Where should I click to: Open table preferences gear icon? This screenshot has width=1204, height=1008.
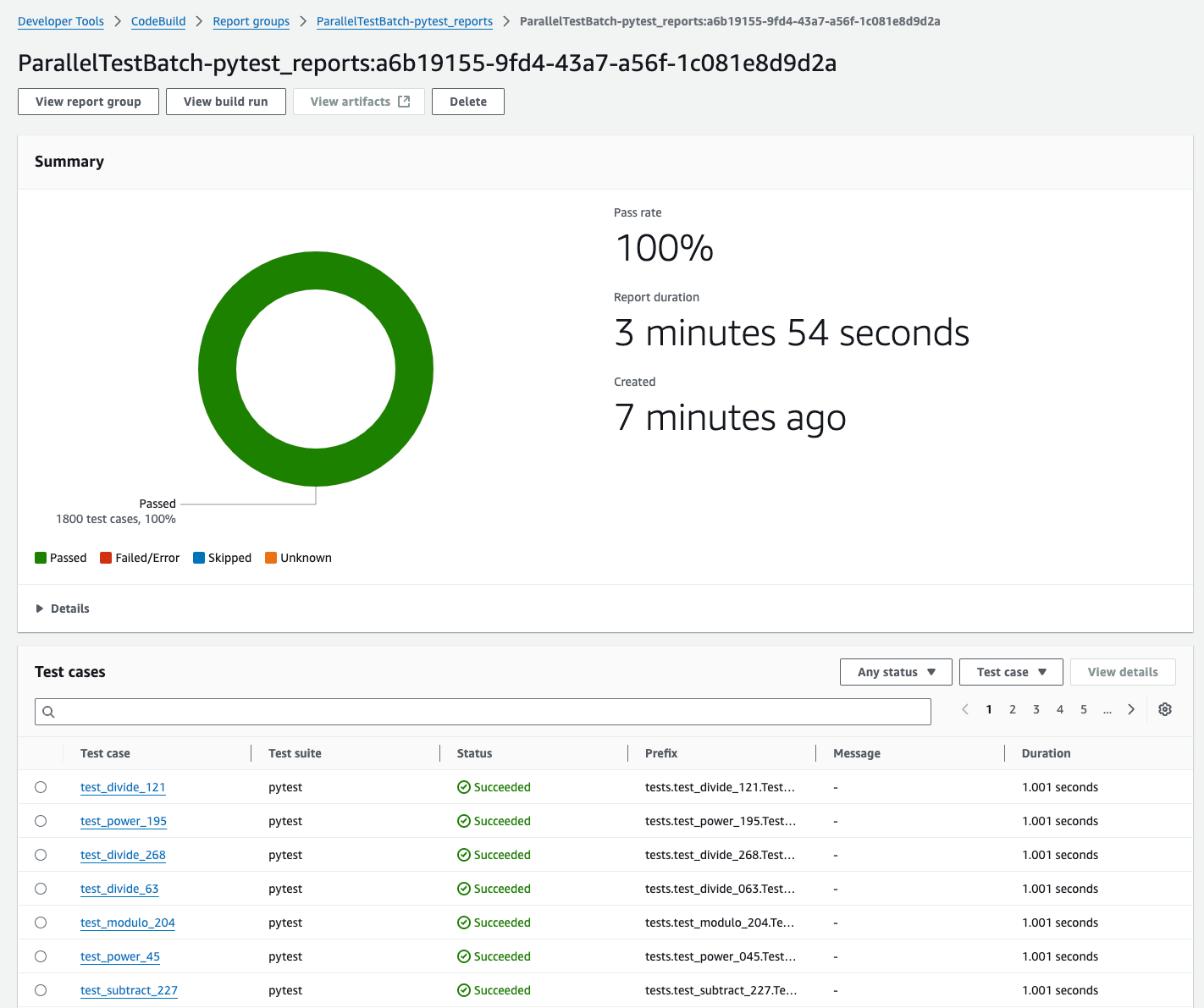pyautogui.click(x=1165, y=709)
